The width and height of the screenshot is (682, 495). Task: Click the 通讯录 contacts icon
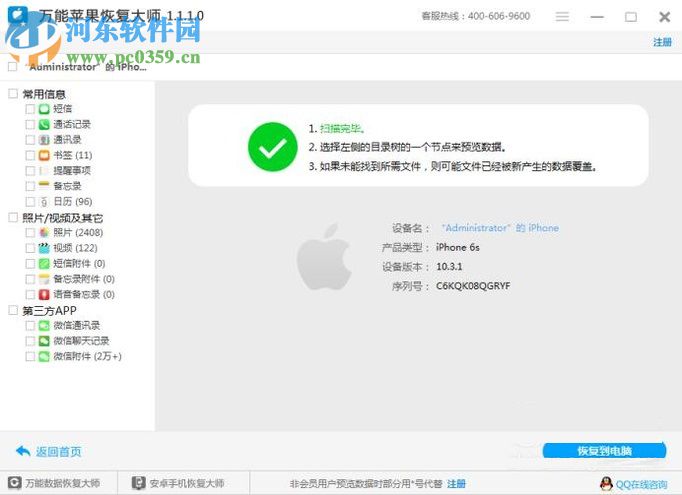[44, 140]
